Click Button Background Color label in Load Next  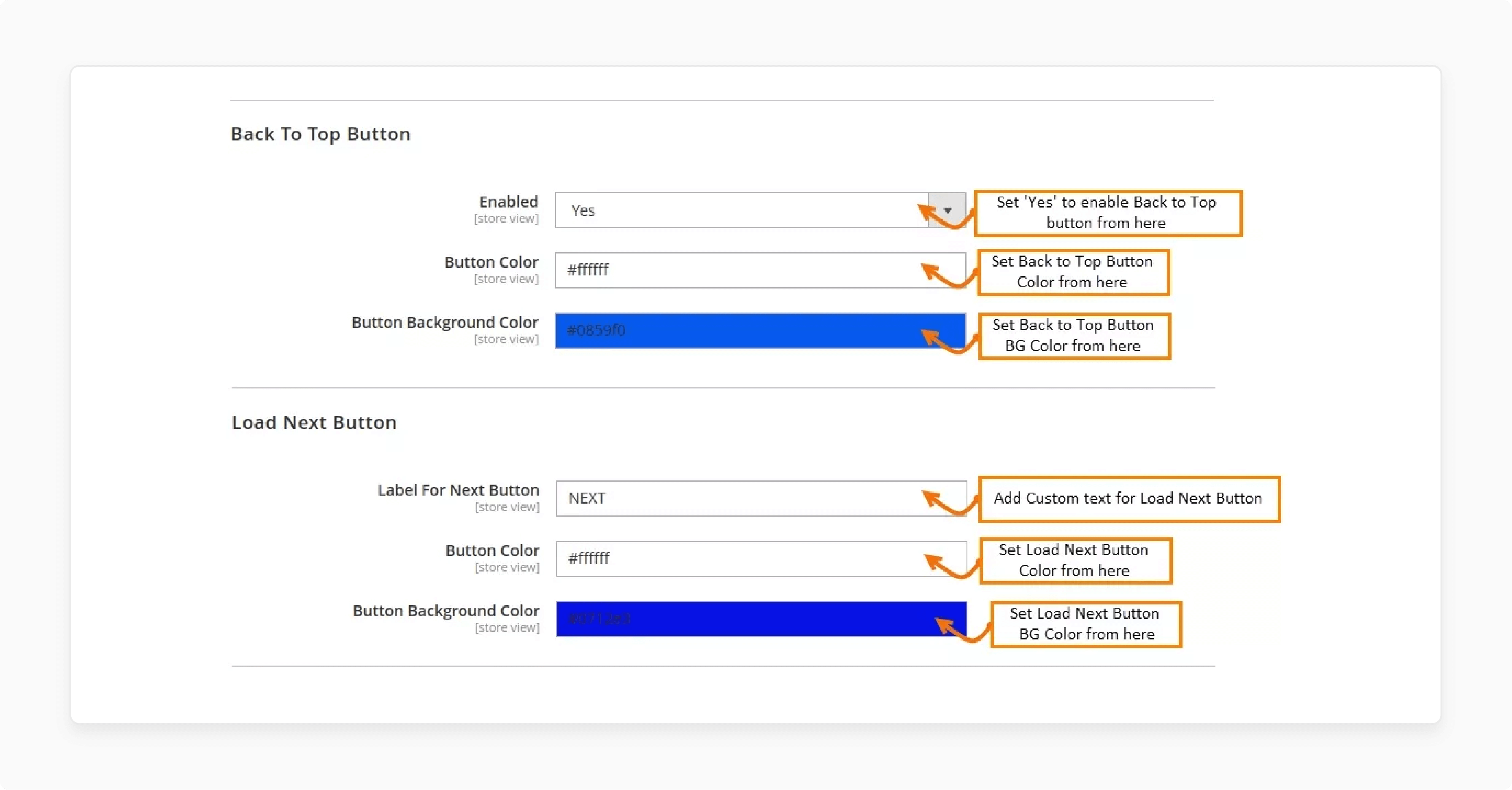446,611
